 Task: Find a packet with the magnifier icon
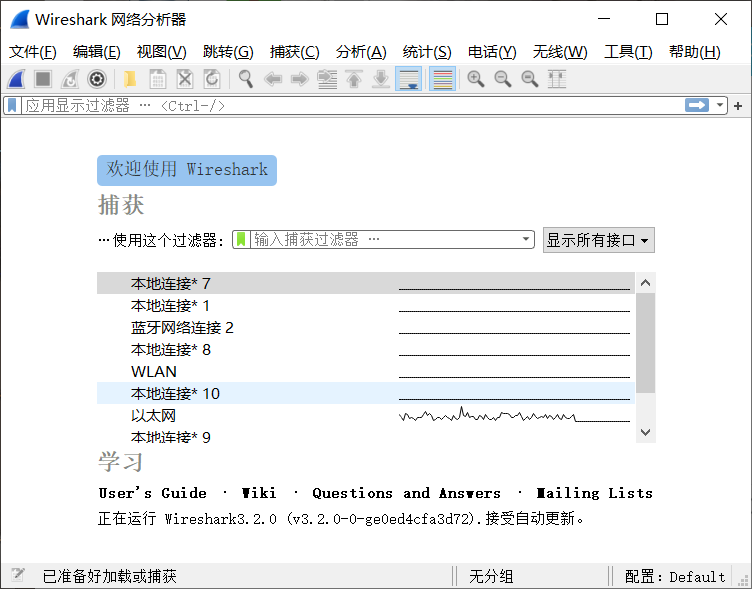(246, 79)
